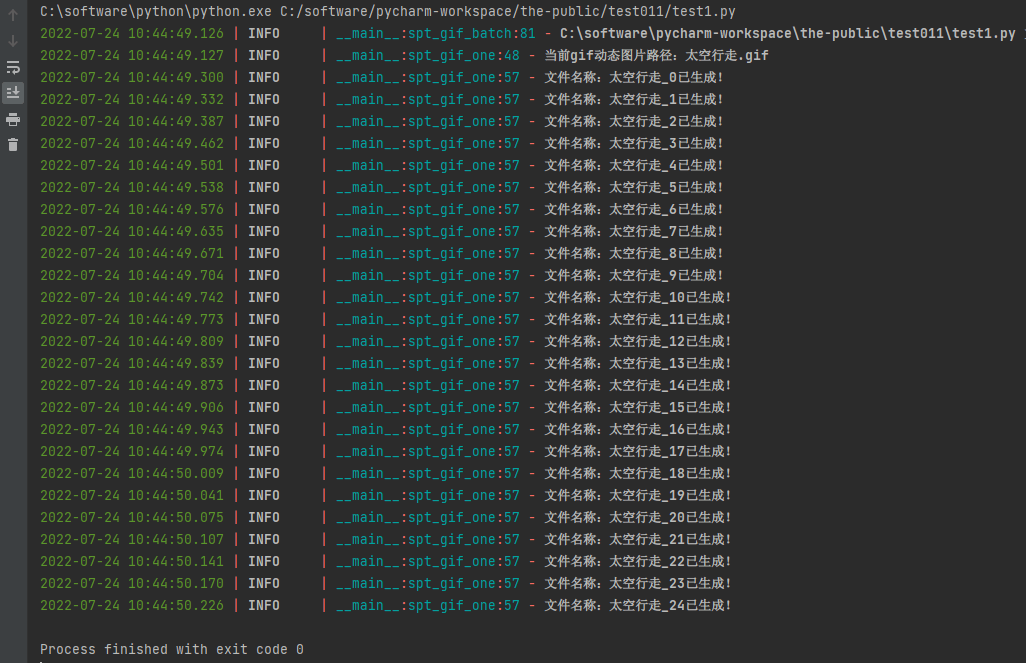
Task: Click 'Process finished with exit code 0' text
Action: tap(171, 649)
